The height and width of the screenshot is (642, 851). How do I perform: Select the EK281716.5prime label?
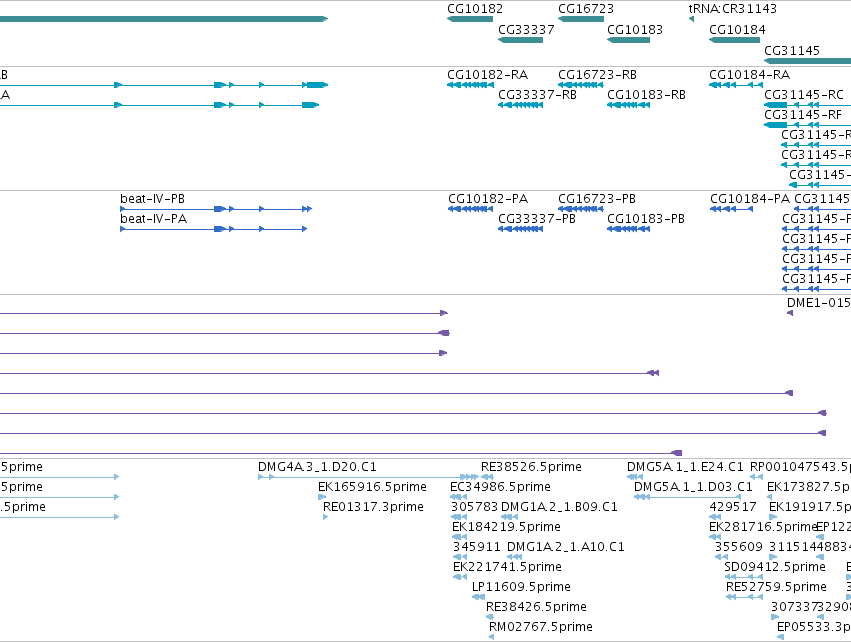pyautogui.click(x=763, y=527)
